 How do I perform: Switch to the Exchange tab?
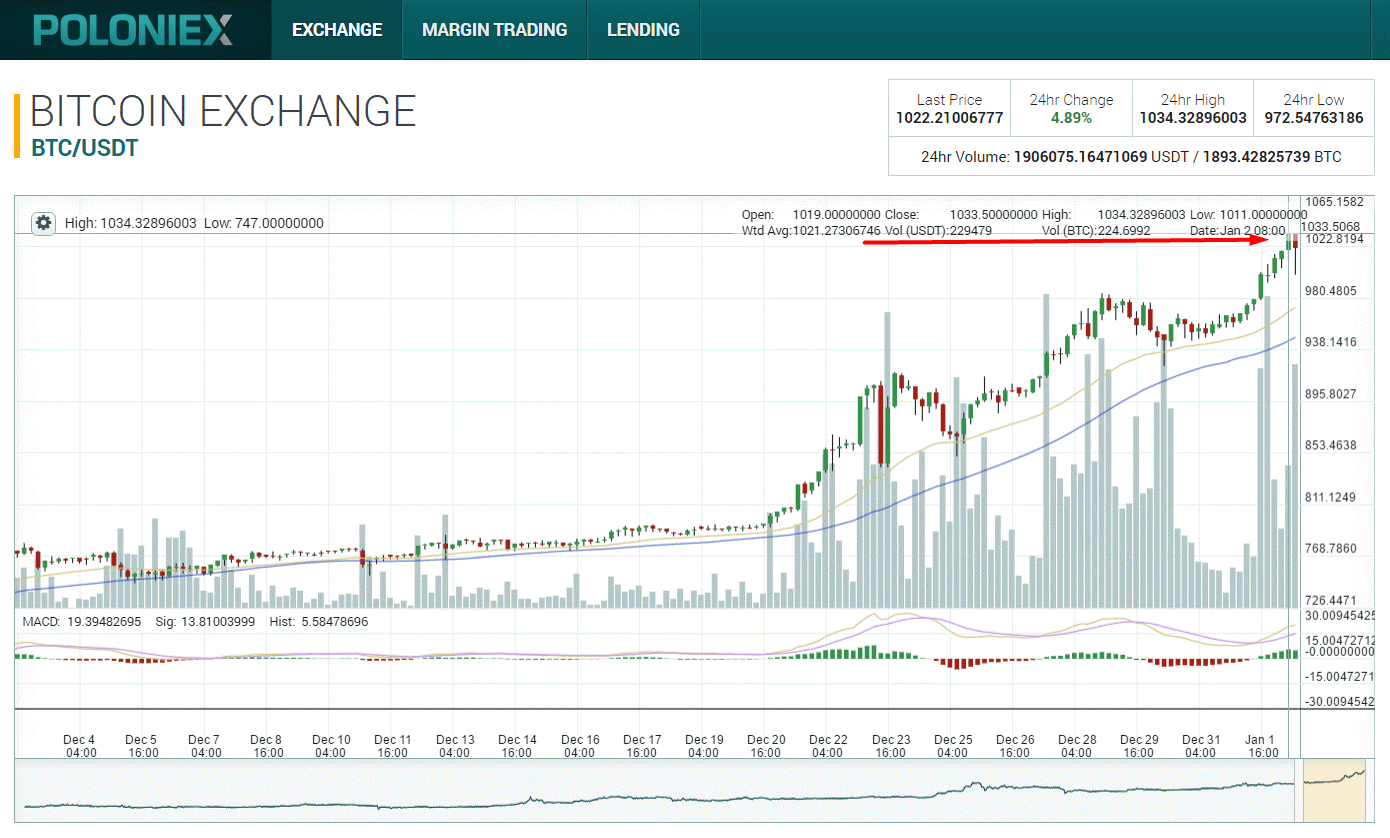[x=337, y=30]
